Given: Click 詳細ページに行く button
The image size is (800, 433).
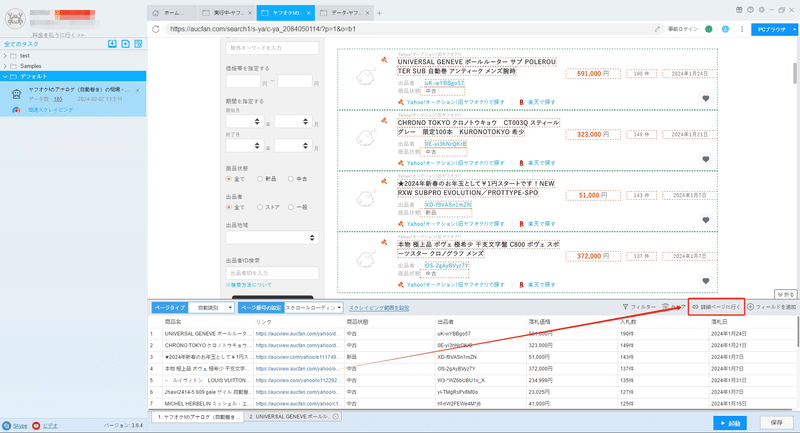Looking at the screenshot, I should pyautogui.click(x=716, y=307).
